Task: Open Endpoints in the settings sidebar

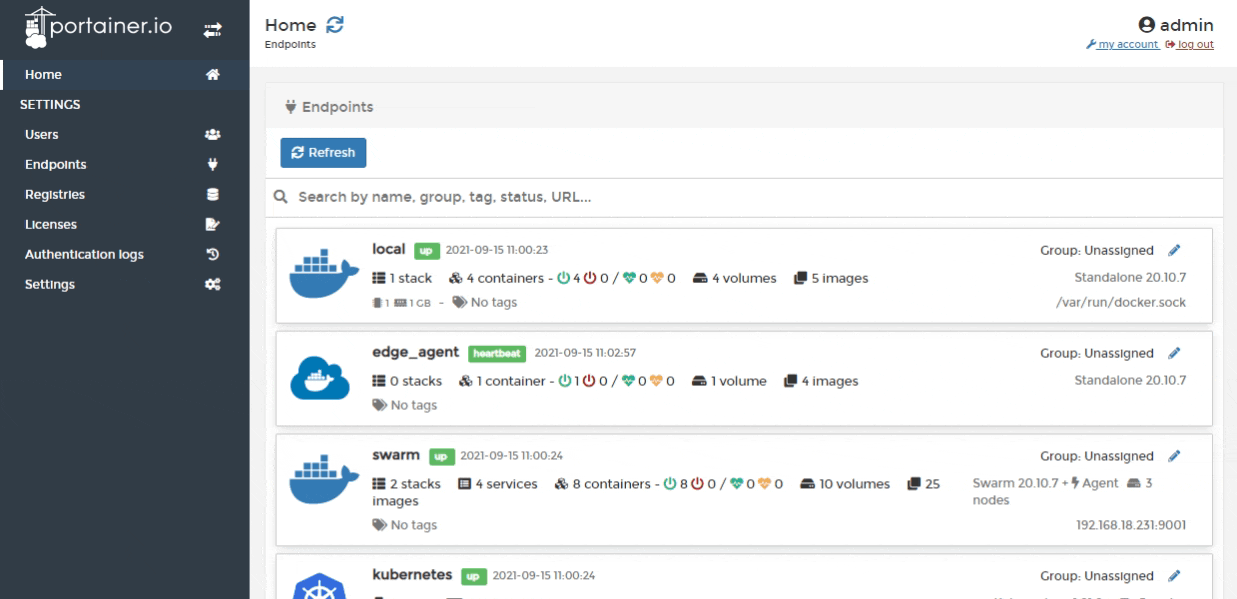Action: tap(55, 164)
